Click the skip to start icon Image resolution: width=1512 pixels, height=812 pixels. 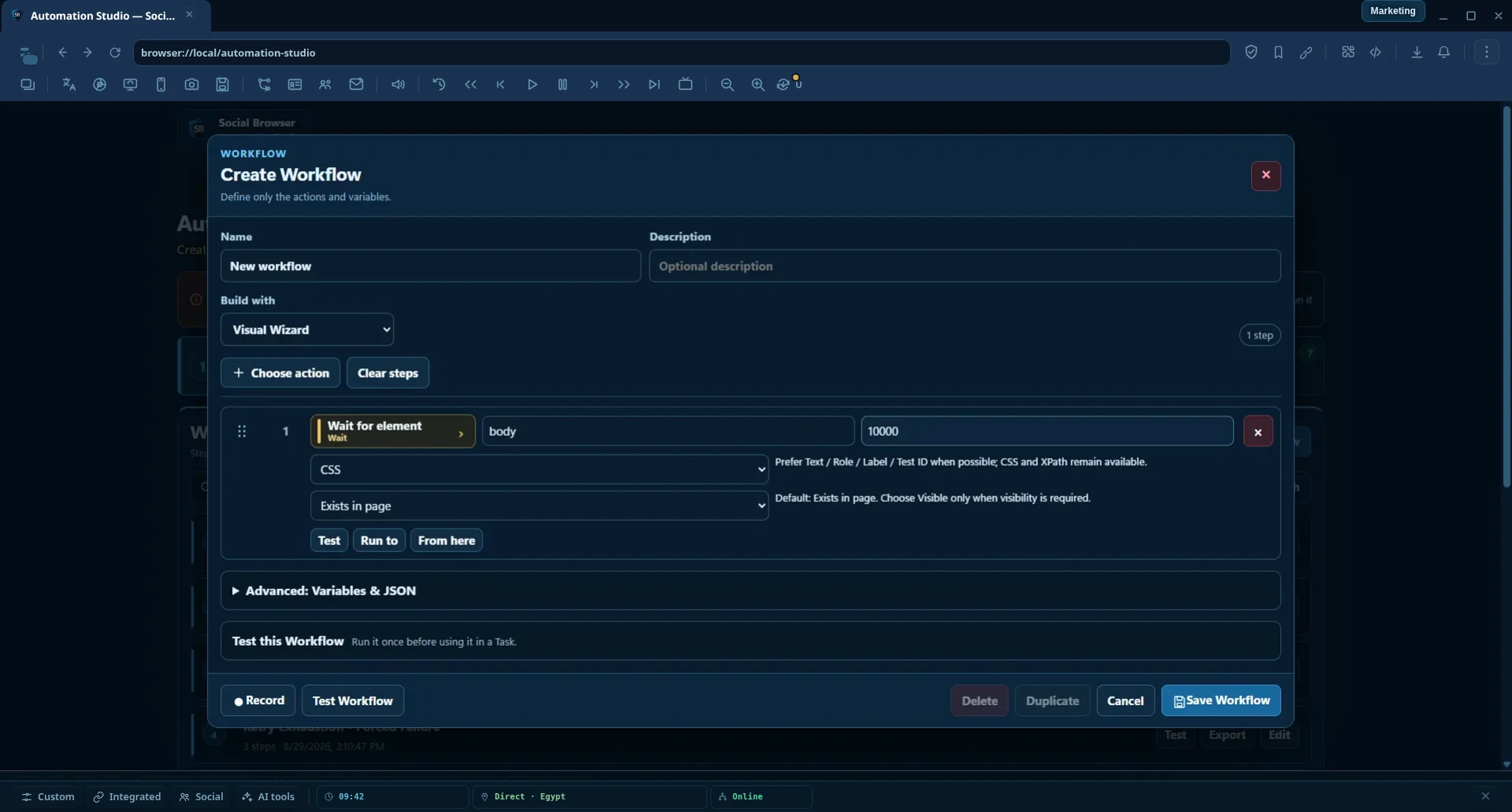point(500,84)
